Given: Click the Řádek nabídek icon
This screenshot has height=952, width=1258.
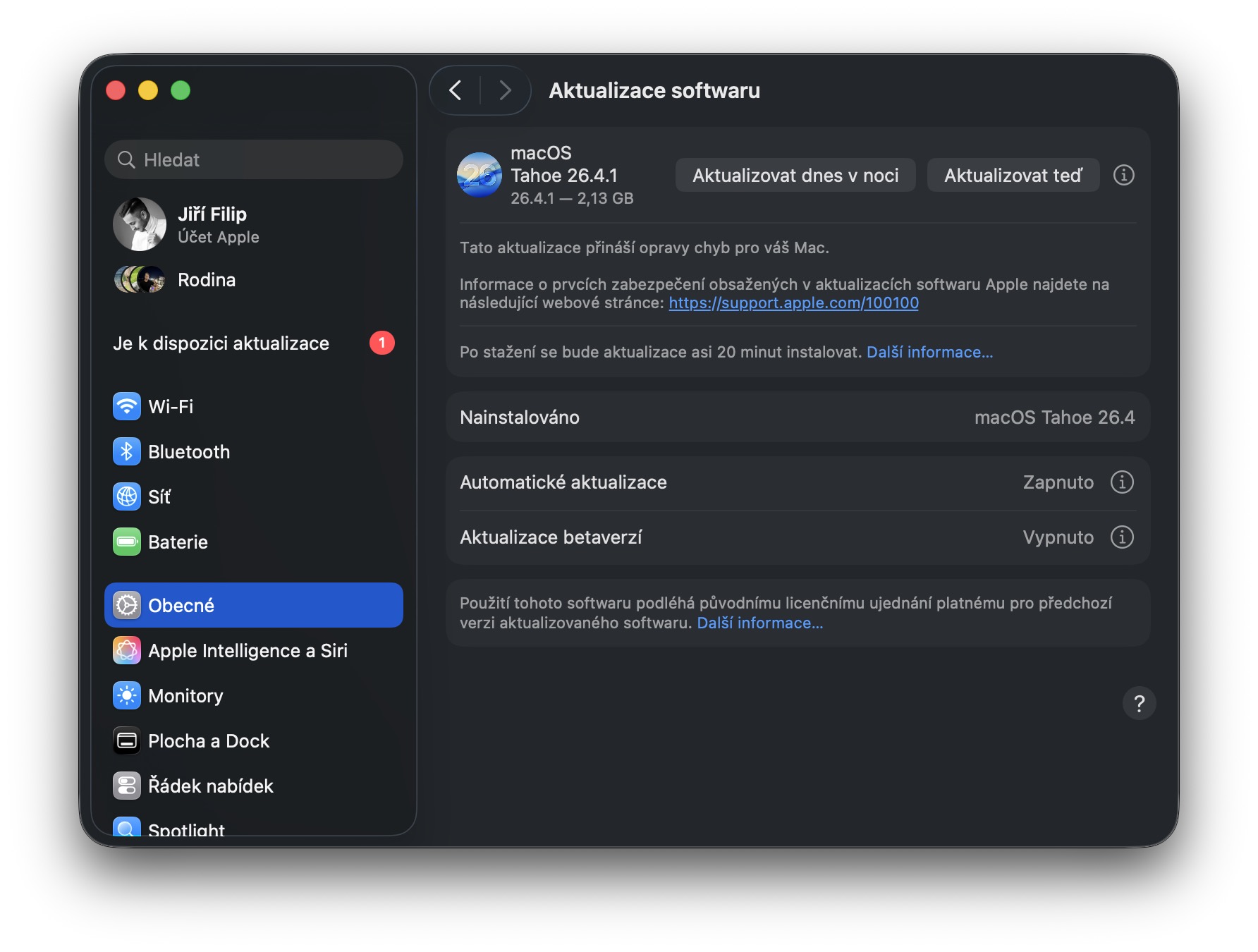Looking at the screenshot, I should click(127, 786).
